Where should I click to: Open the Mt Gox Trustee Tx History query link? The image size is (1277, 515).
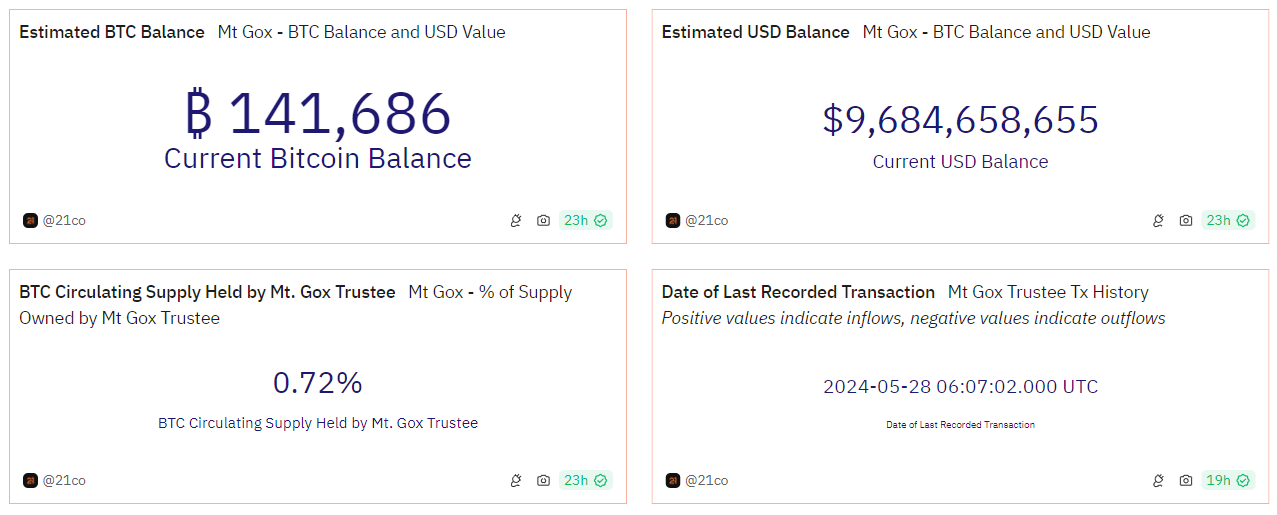tap(1048, 292)
